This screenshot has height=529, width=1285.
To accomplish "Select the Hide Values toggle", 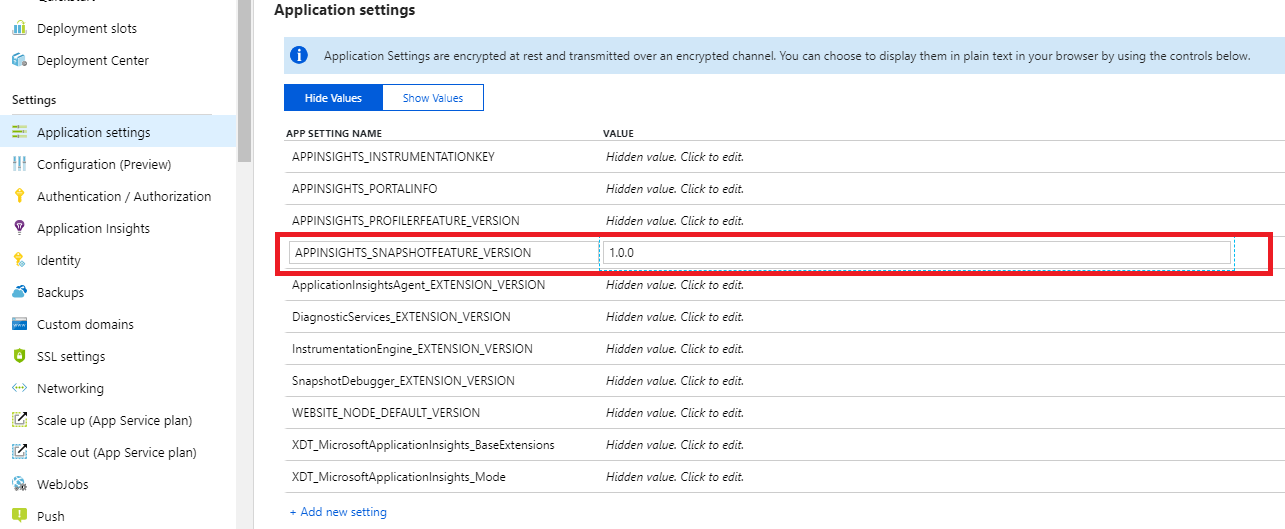I will pos(333,98).
